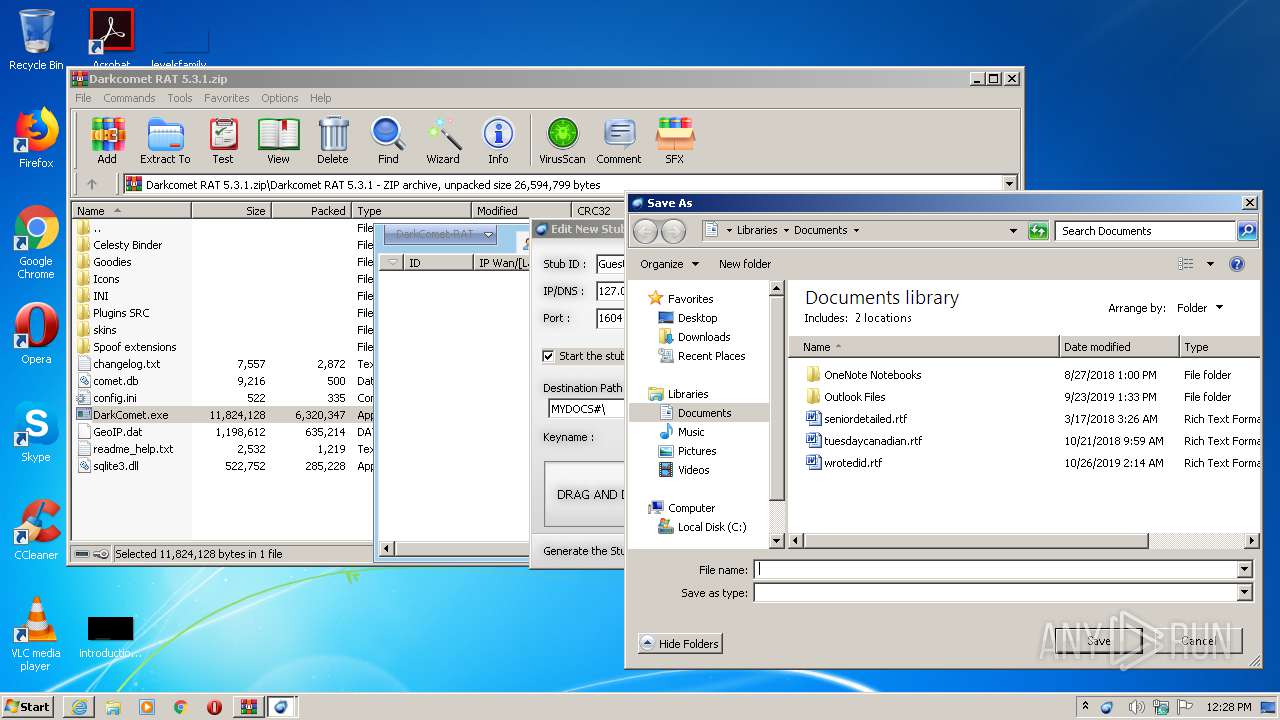Viewport: 1280px width, 720px height.
Task: Click the Delete trash icon in WinRAR
Action: 333,141
